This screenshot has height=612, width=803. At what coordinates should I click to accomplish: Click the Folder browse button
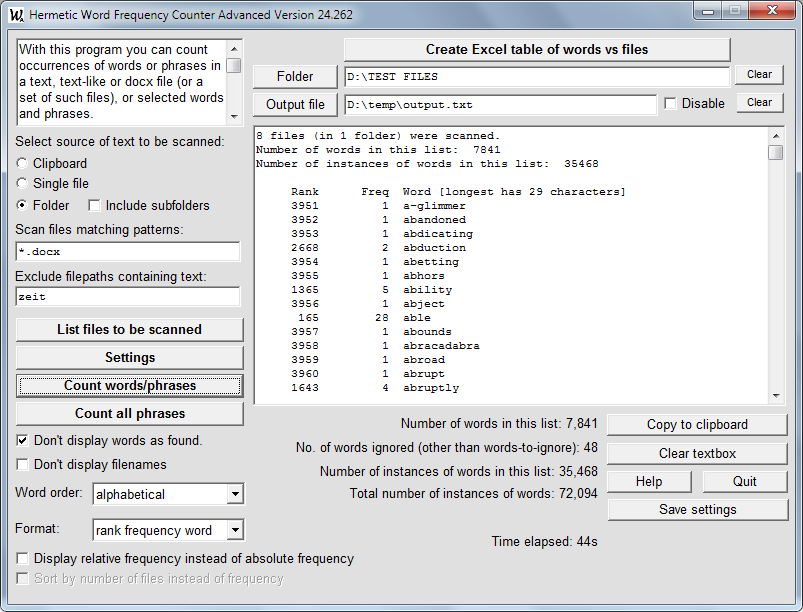pos(295,76)
